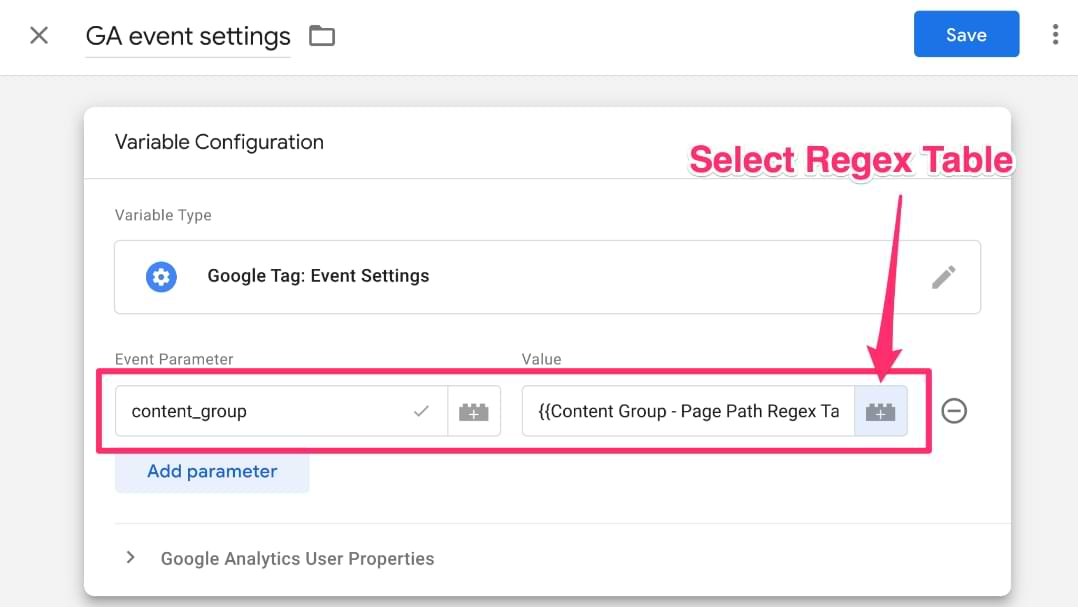The width and height of the screenshot is (1078, 607).
Task: Close the GA event settings editor
Action: pyautogui.click(x=39, y=35)
